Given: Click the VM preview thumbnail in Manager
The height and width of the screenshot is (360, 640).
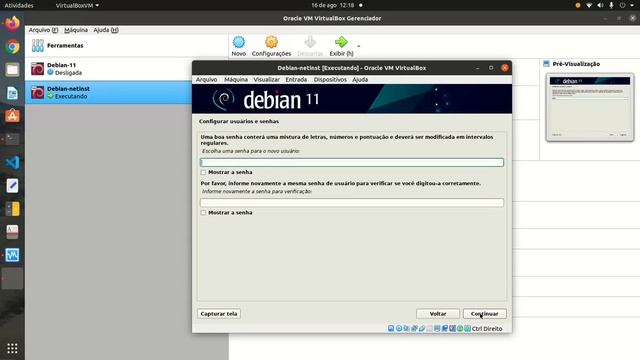Looking at the screenshot, I should point(590,107).
